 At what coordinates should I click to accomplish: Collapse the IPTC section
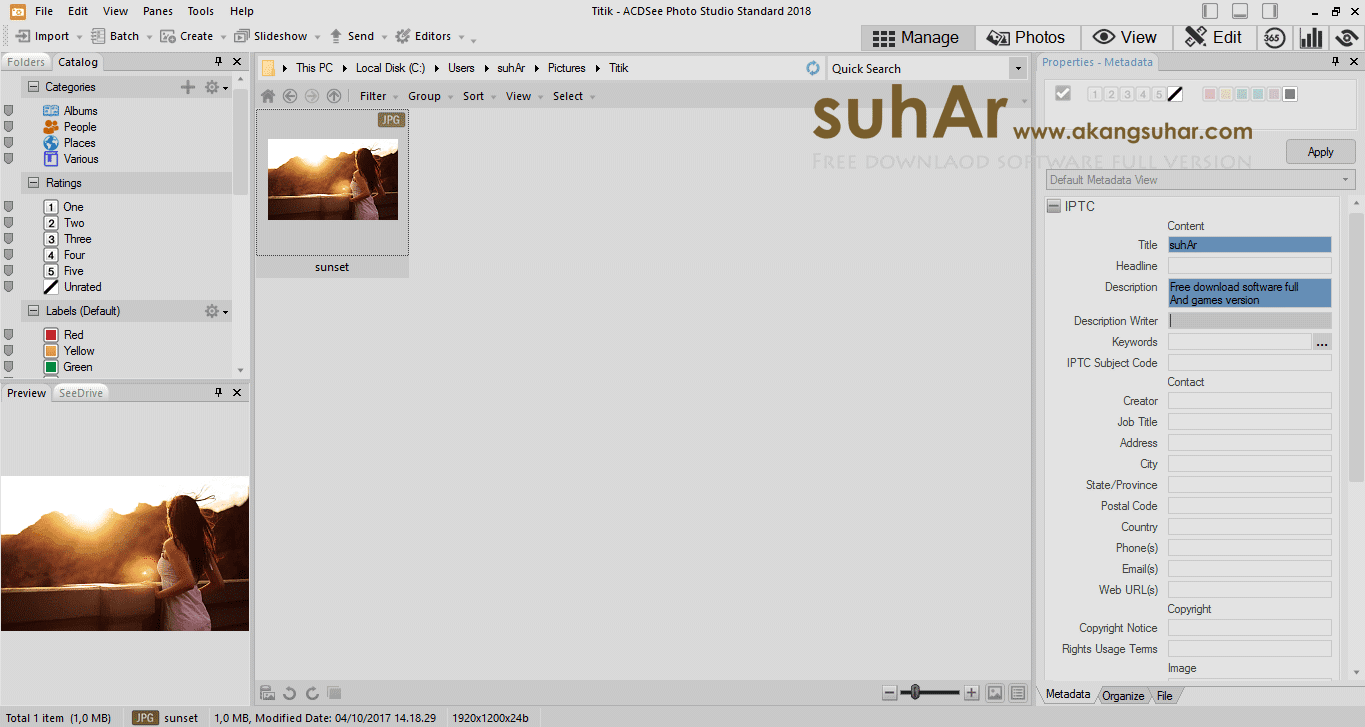point(1053,206)
